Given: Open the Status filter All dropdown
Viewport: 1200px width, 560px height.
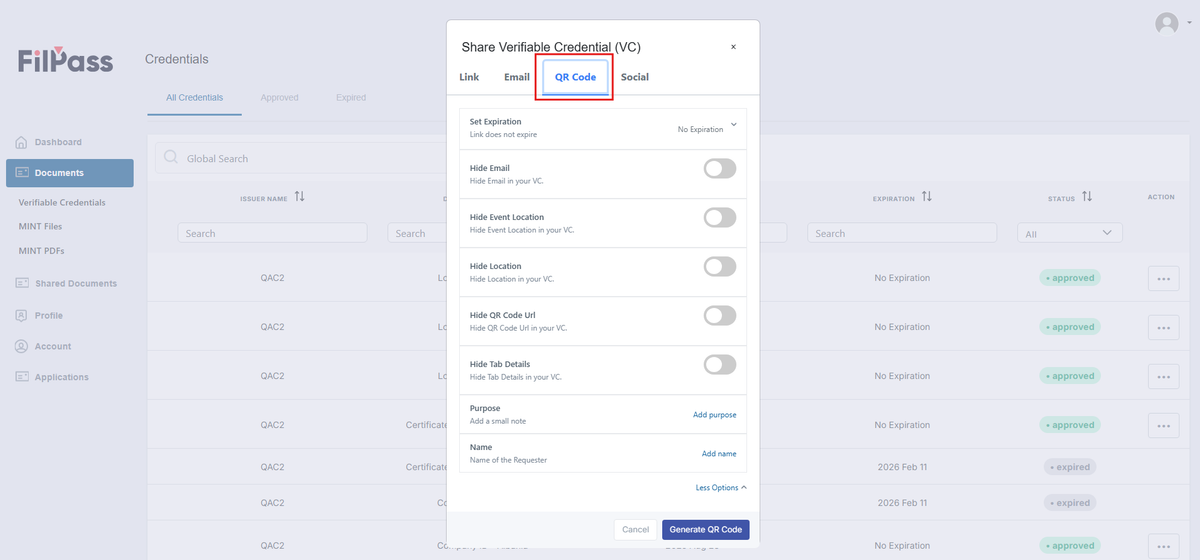Looking at the screenshot, I should click(1070, 233).
